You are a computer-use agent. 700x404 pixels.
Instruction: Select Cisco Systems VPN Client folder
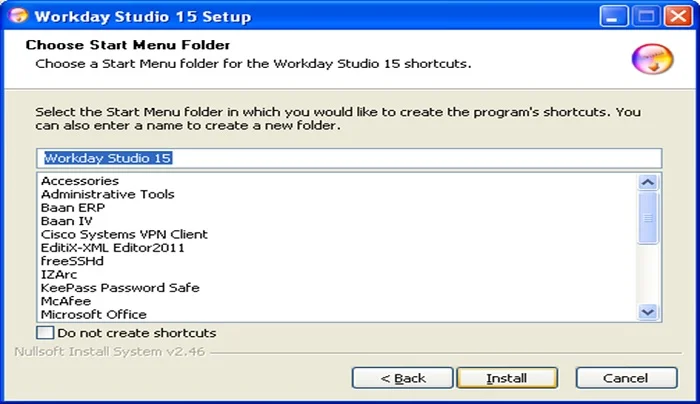pos(124,234)
